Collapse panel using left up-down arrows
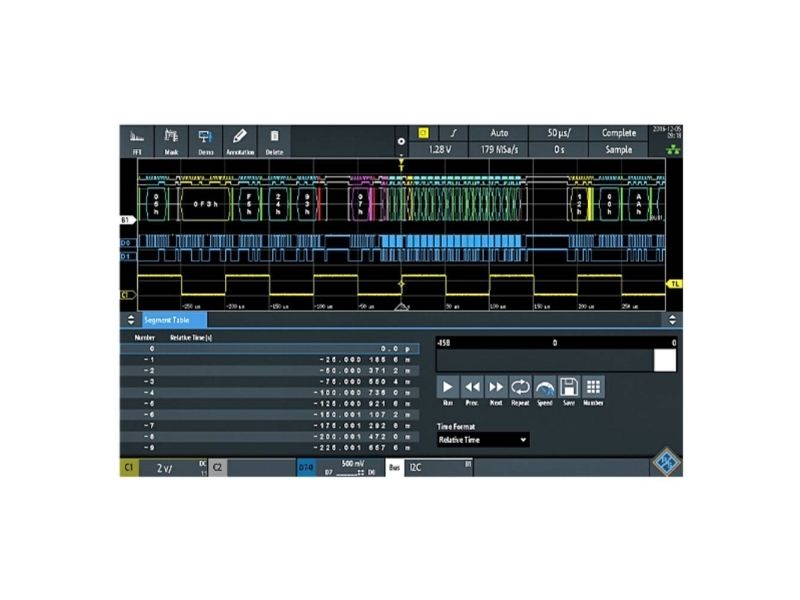 pos(131,320)
